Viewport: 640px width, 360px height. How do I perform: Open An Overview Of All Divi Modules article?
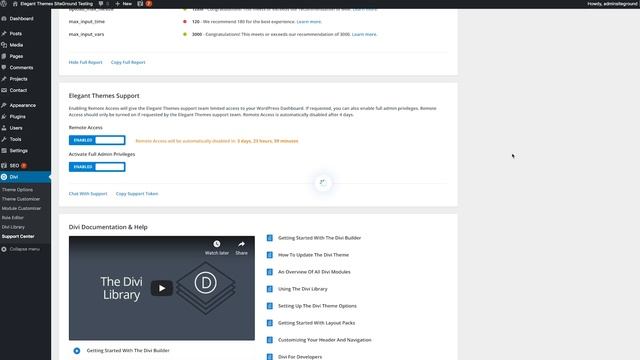(314, 272)
